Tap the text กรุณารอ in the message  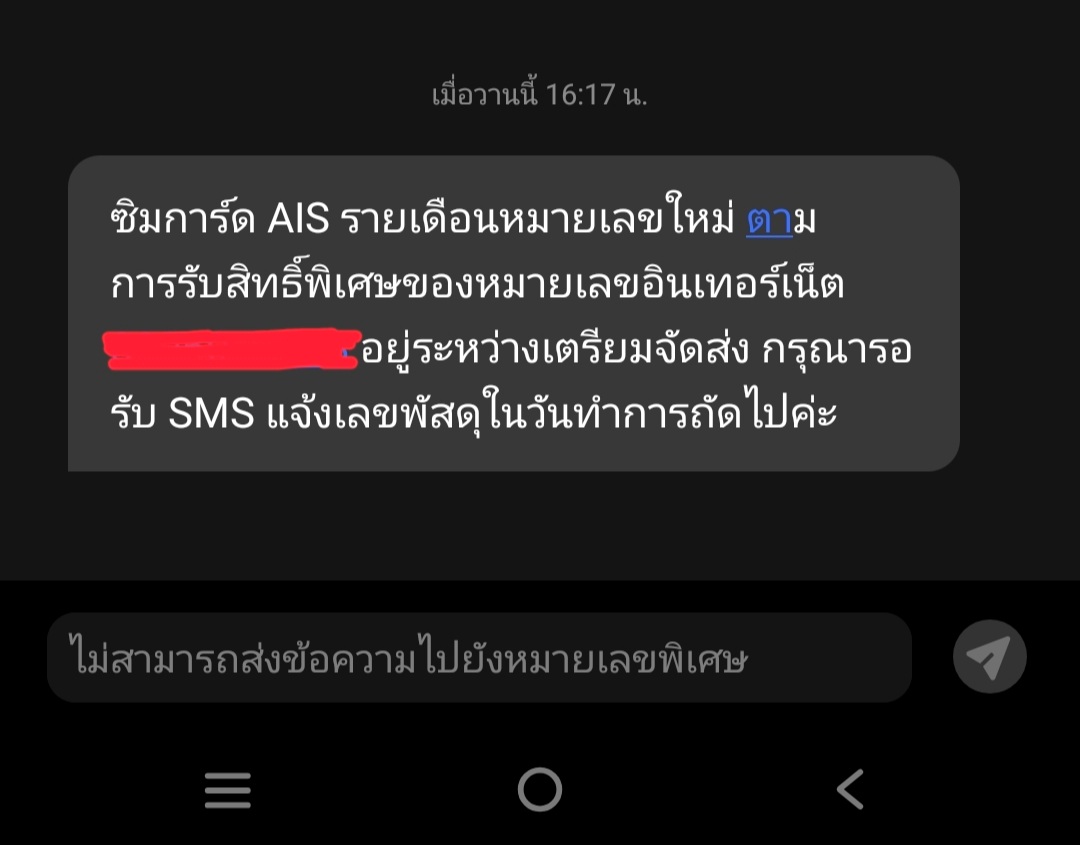tap(837, 349)
